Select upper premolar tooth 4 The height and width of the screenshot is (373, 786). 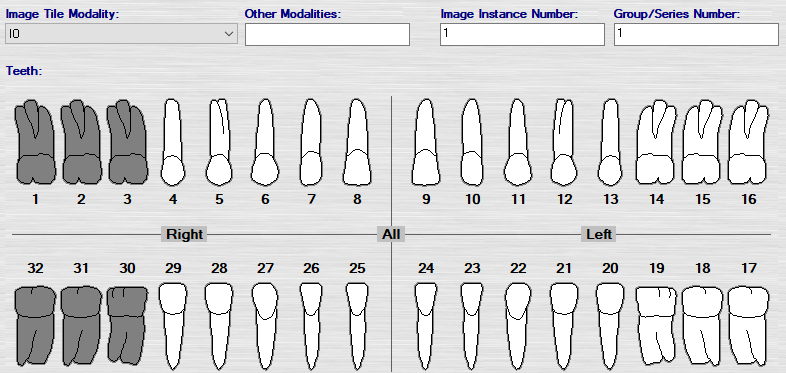click(173, 142)
